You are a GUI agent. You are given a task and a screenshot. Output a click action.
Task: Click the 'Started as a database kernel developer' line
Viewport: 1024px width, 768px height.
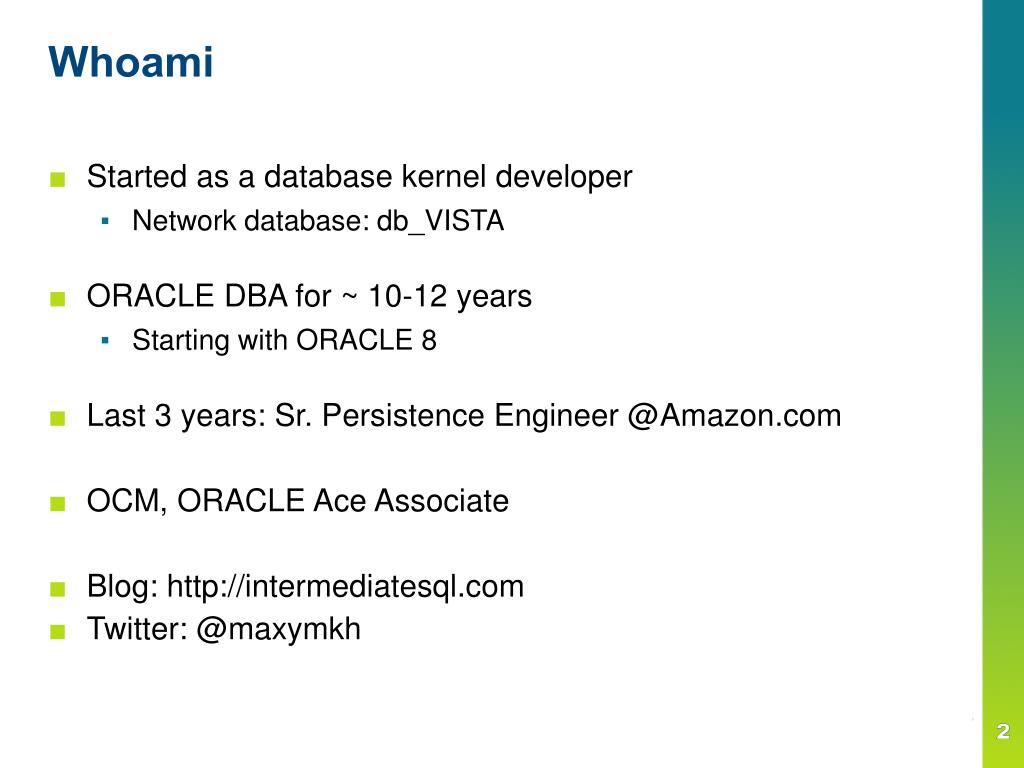(359, 177)
